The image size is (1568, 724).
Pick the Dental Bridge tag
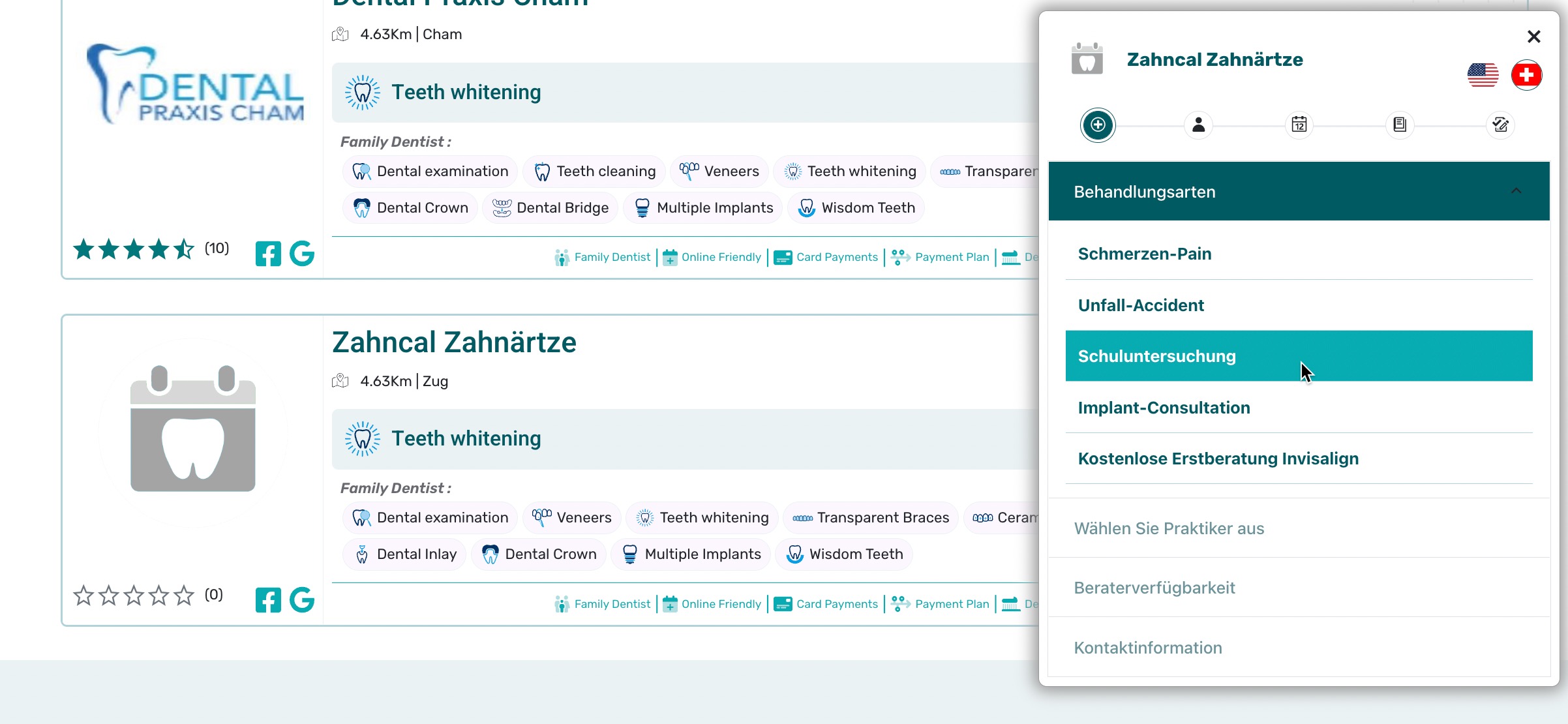pos(550,208)
